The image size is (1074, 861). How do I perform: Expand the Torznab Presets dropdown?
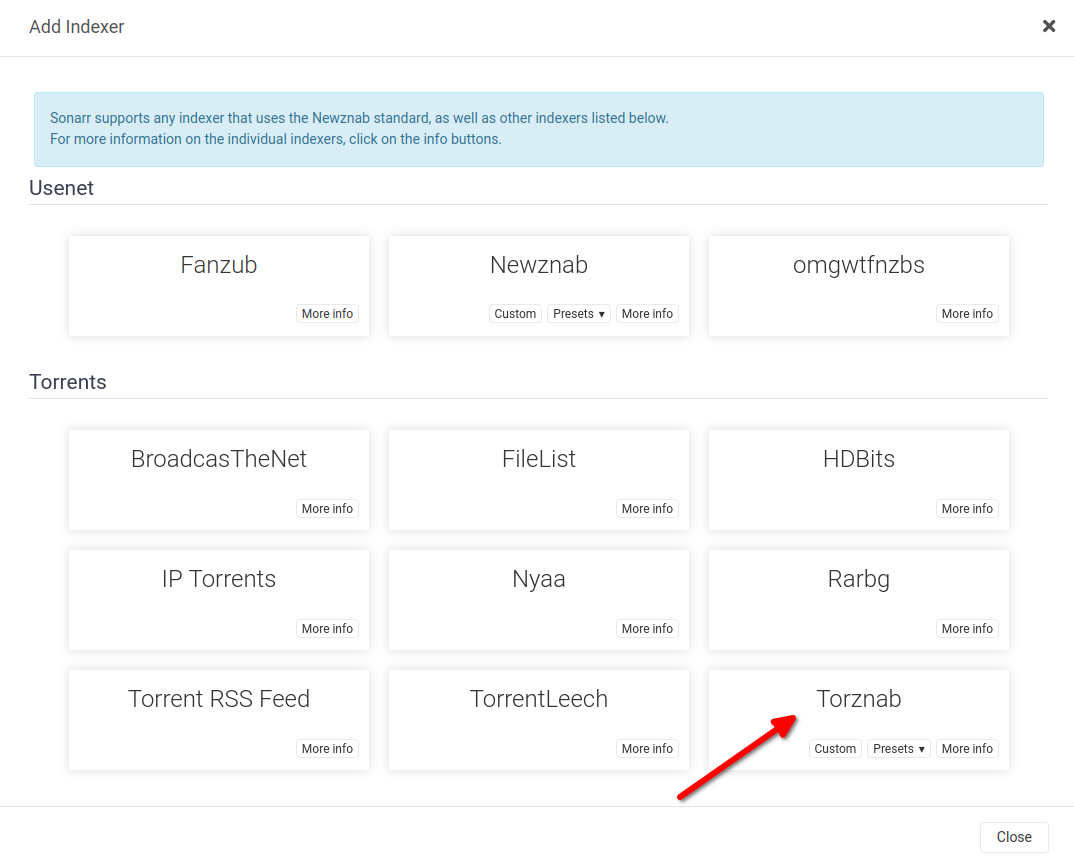click(899, 749)
